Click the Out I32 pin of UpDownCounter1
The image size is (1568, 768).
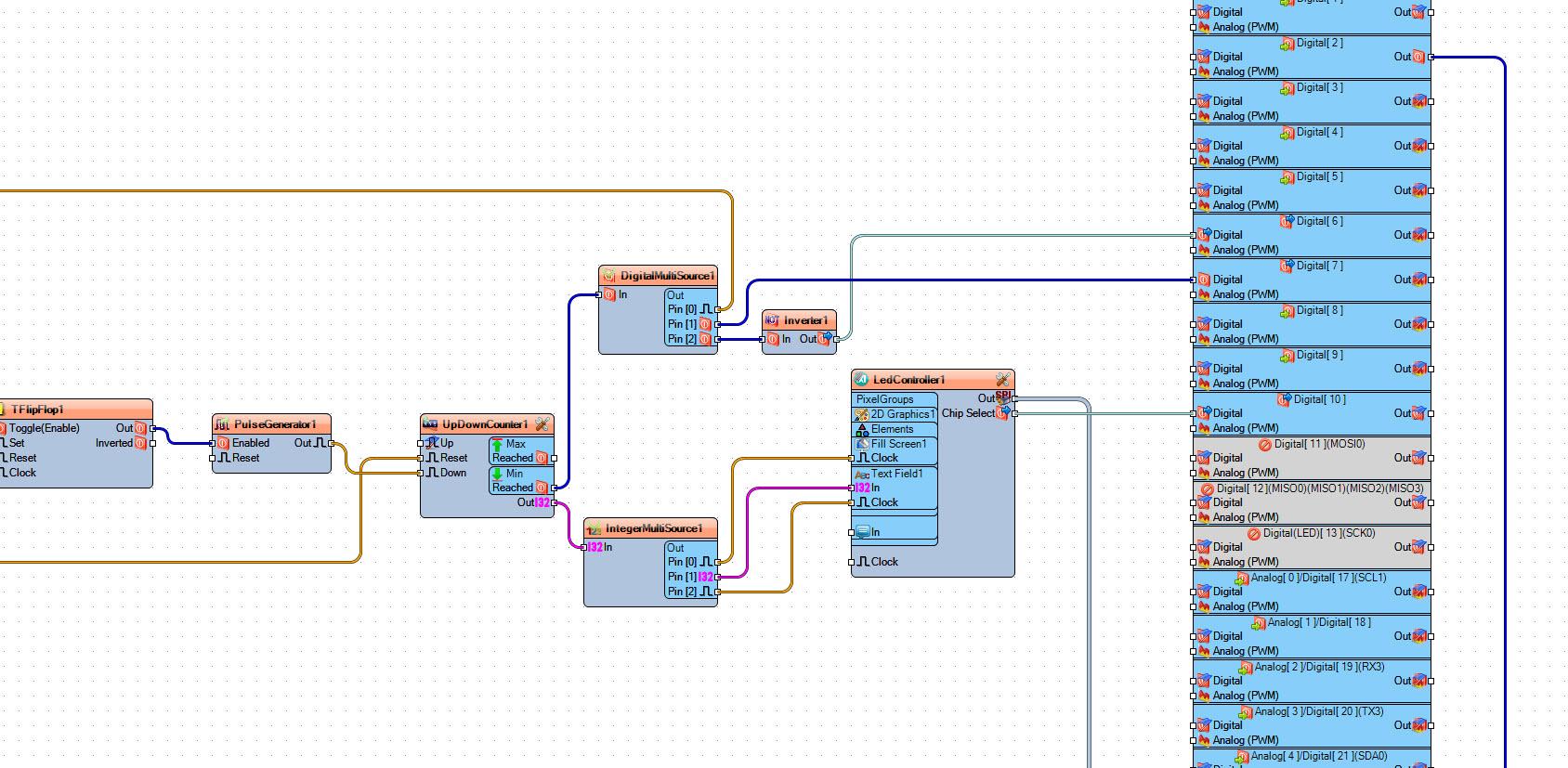pyautogui.click(x=534, y=502)
